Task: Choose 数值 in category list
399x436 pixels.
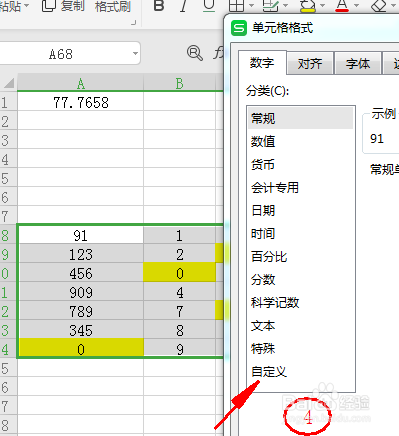Action: point(300,141)
